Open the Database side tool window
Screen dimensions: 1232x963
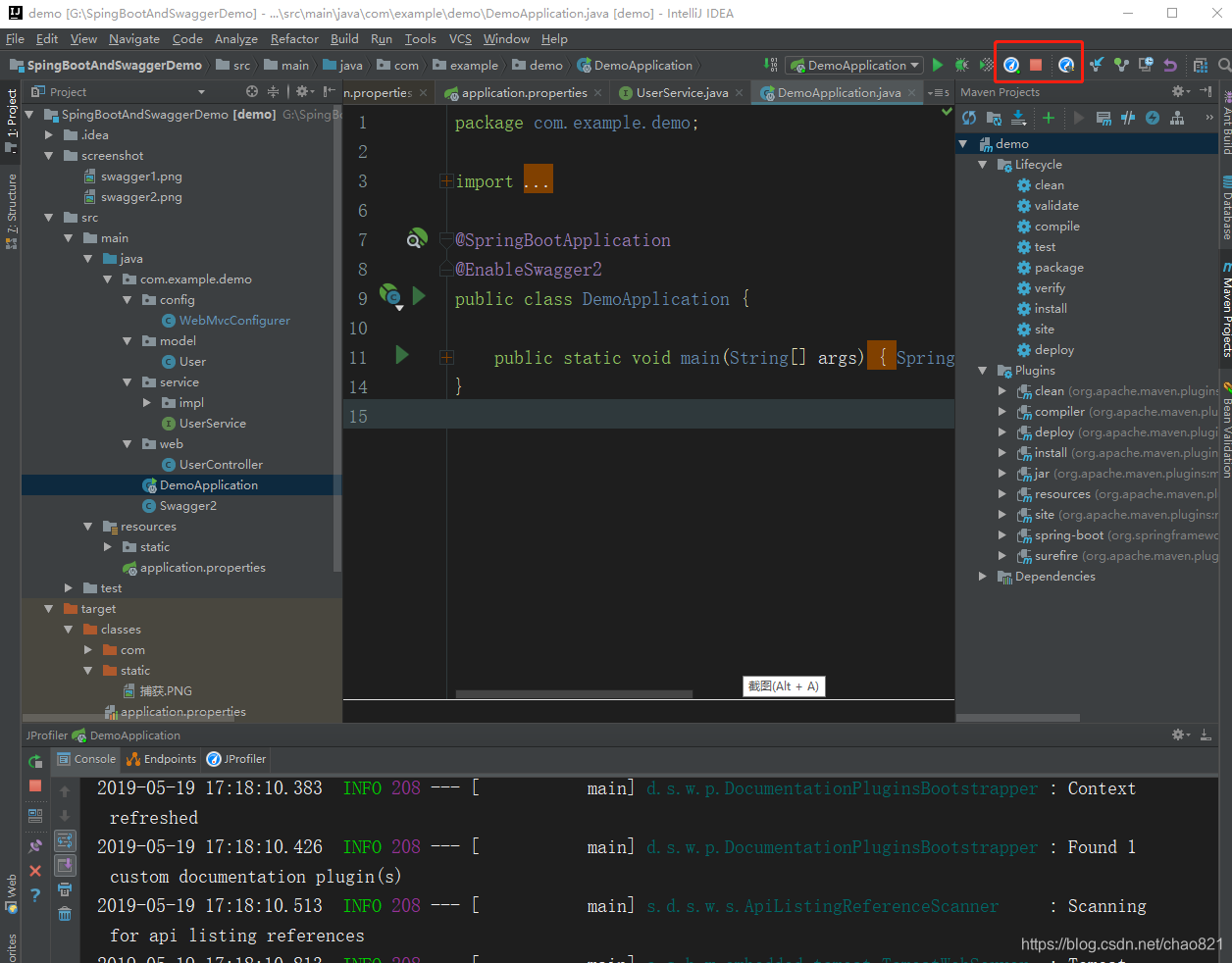click(x=1226, y=209)
